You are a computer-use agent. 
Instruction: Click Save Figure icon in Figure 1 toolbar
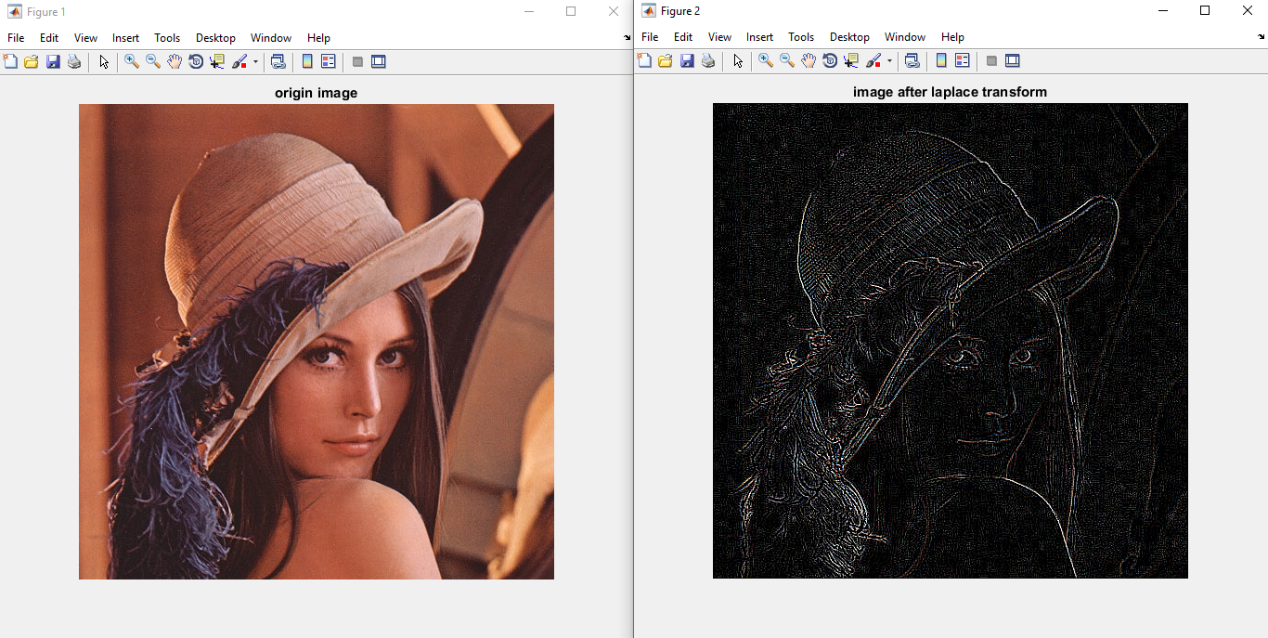(53, 62)
